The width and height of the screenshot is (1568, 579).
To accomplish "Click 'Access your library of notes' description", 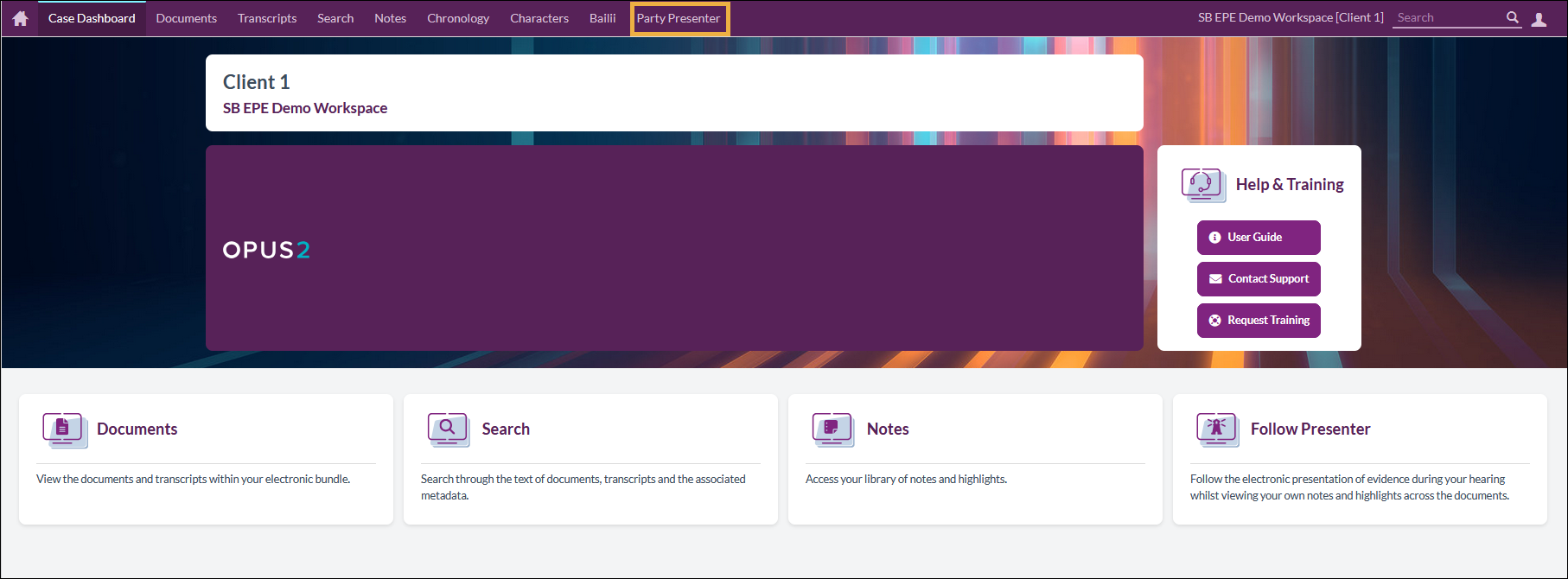I will (907, 479).
